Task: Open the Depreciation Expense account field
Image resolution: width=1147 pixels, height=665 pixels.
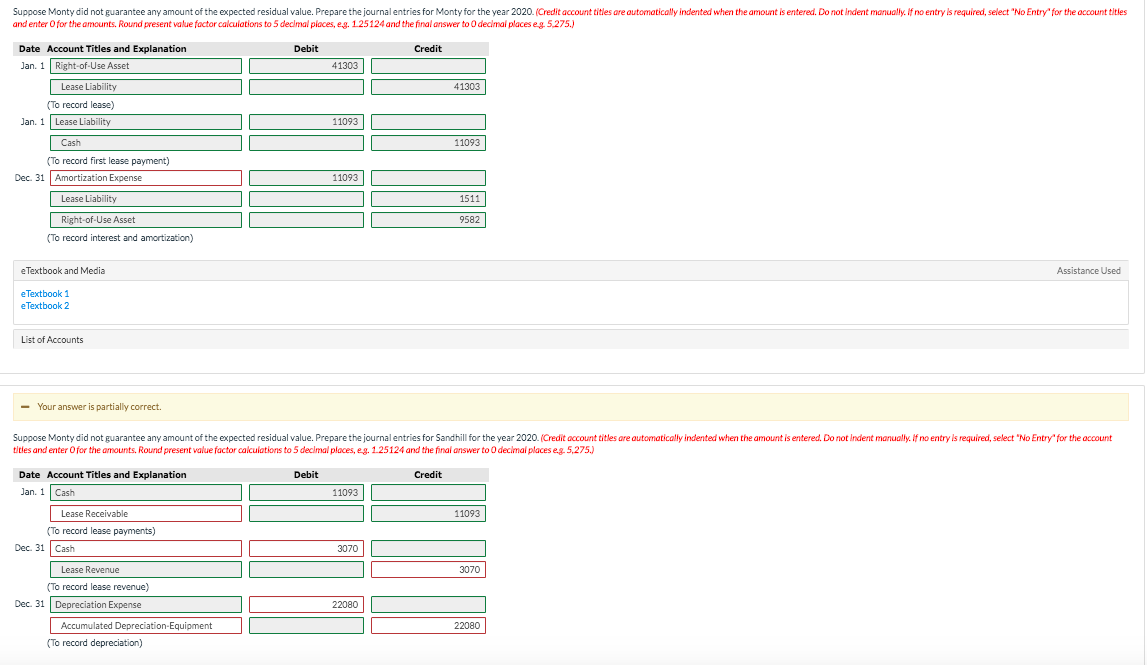Action: 146,605
